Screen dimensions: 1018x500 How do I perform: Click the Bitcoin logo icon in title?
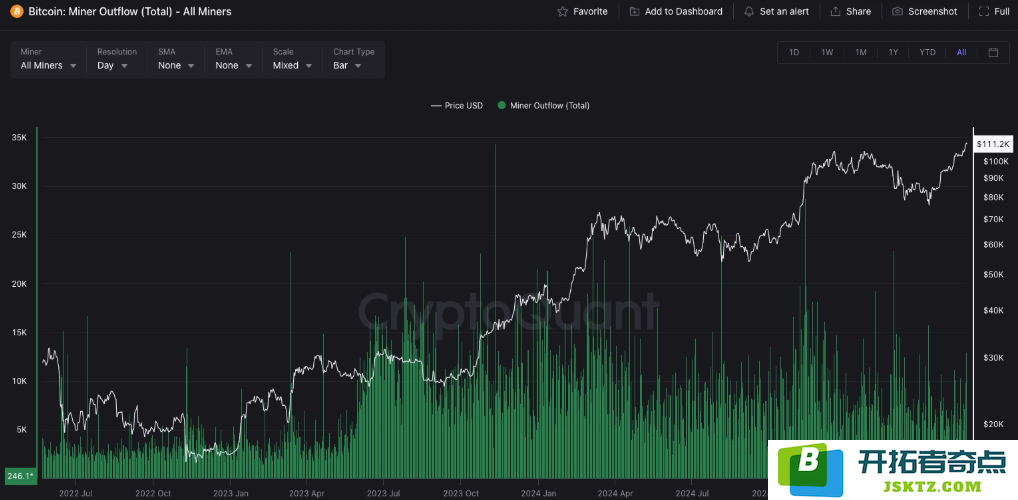coord(16,11)
